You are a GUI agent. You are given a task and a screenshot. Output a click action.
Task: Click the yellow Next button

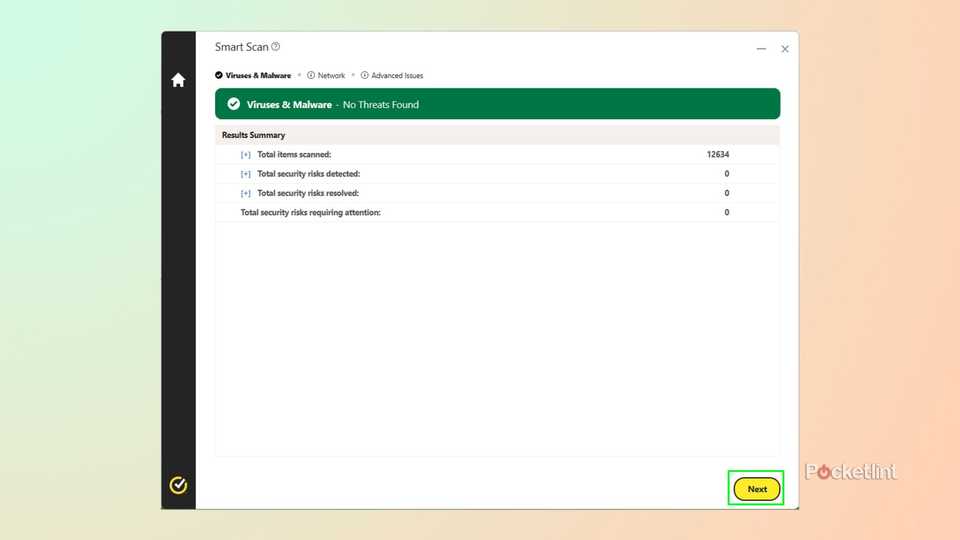click(x=757, y=489)
